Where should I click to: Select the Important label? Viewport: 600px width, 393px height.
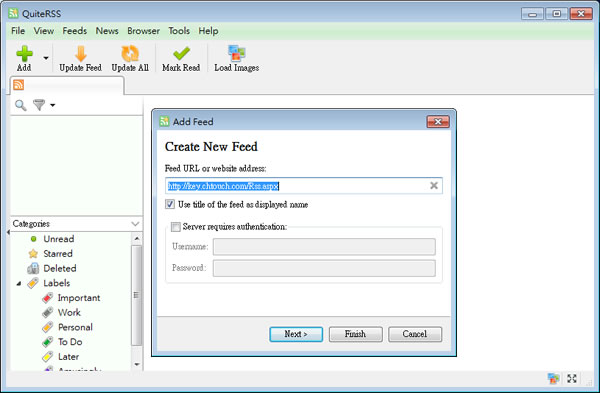pyautogui.click(x=79, y=298)
